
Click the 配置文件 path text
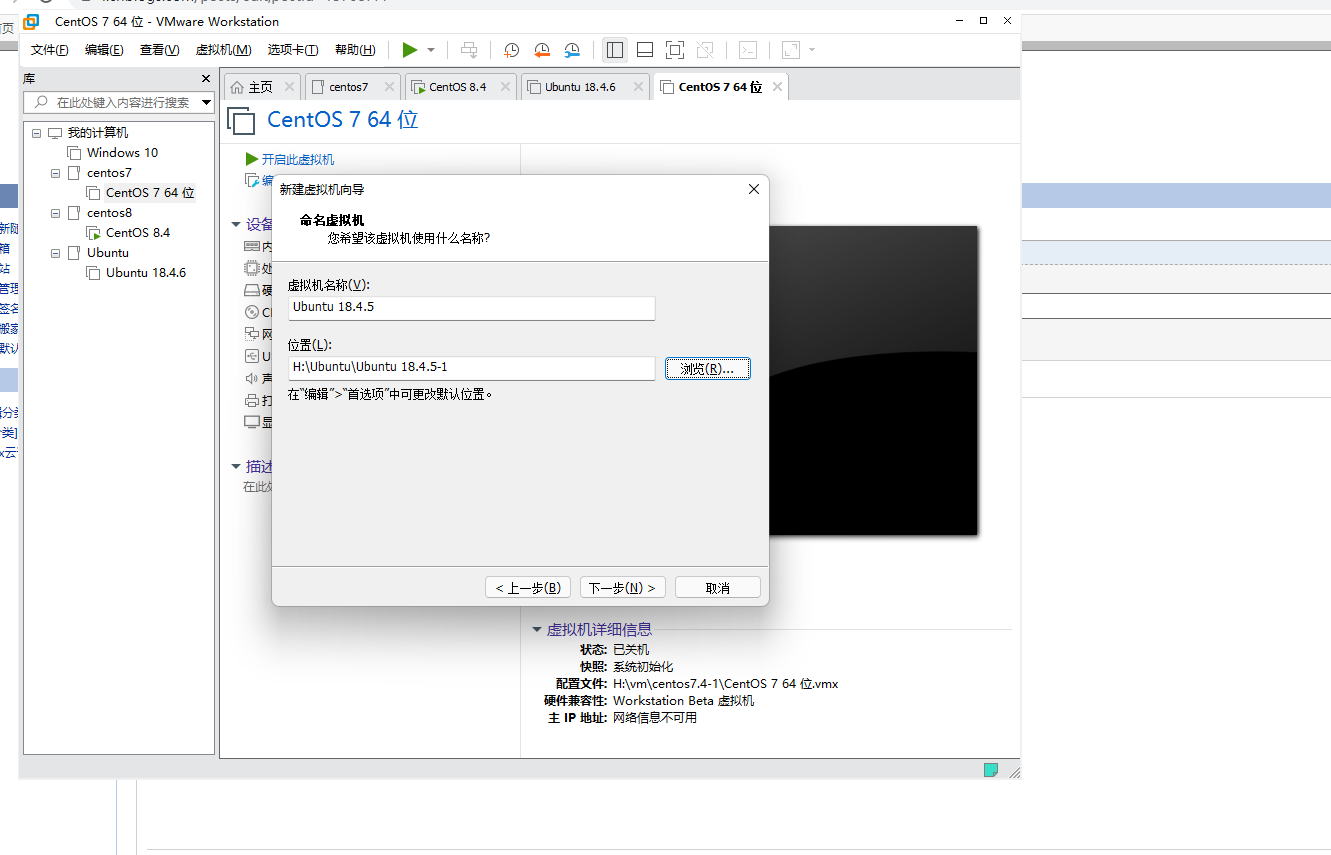tap(726, 684)
